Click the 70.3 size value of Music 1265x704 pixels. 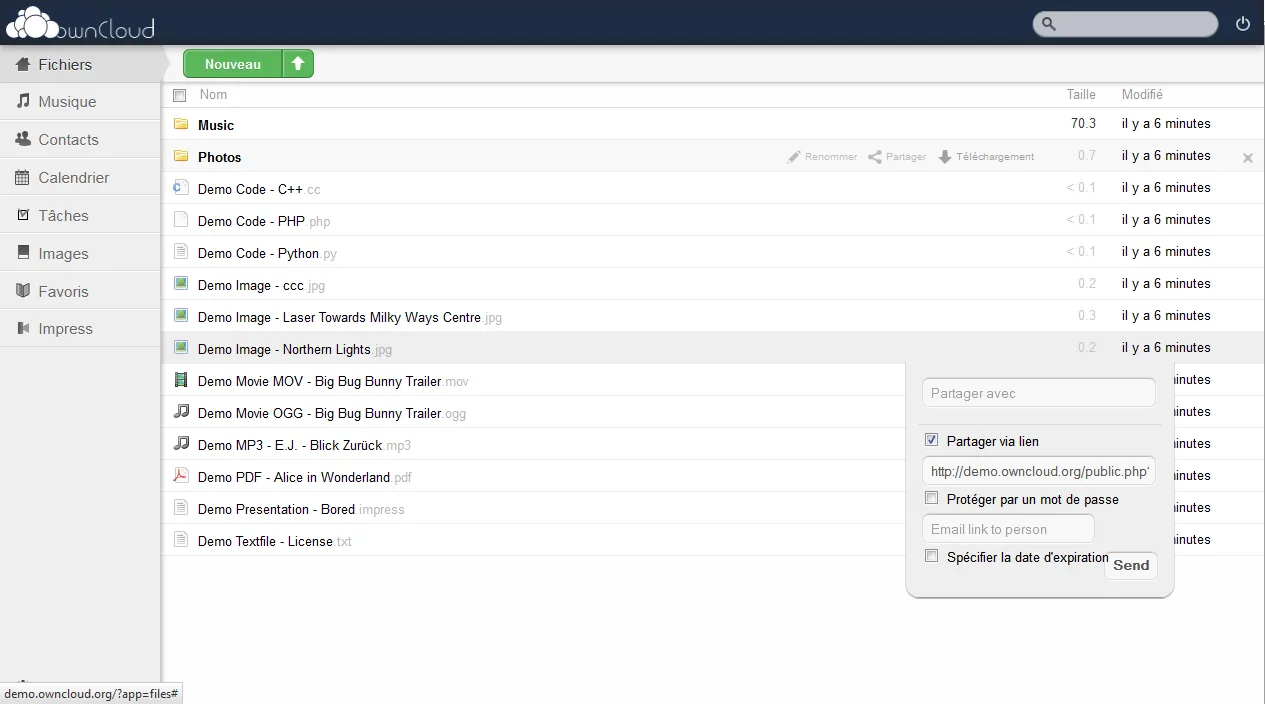click(1083, 124)
